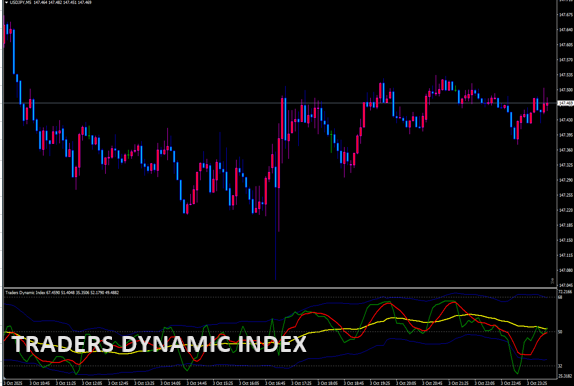
Task: Click the 147.535 price scale label
Action: pyautogui.click(x=566, y=75)
